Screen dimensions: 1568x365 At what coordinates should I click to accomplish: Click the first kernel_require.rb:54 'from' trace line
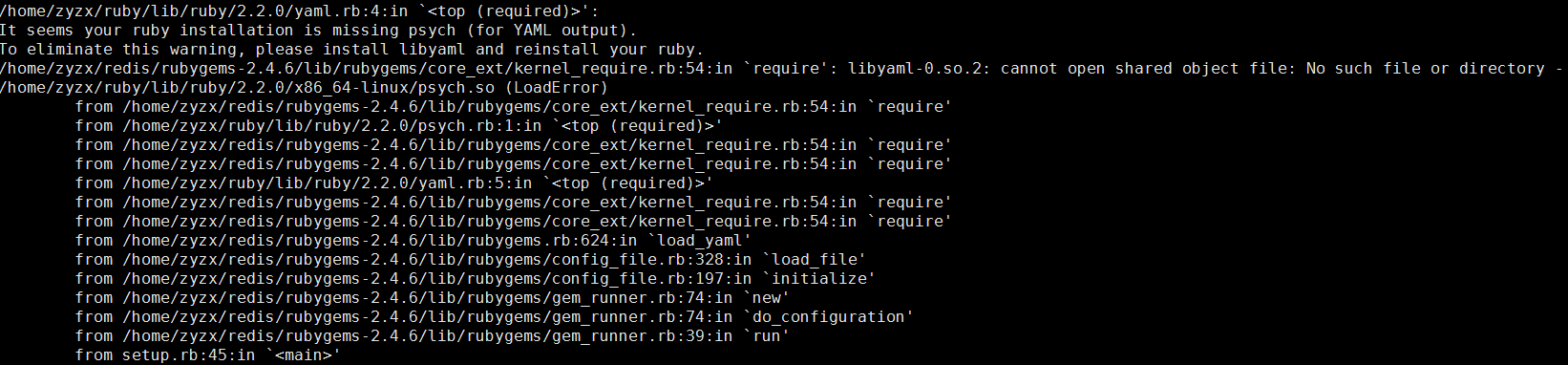coord(514,107)
